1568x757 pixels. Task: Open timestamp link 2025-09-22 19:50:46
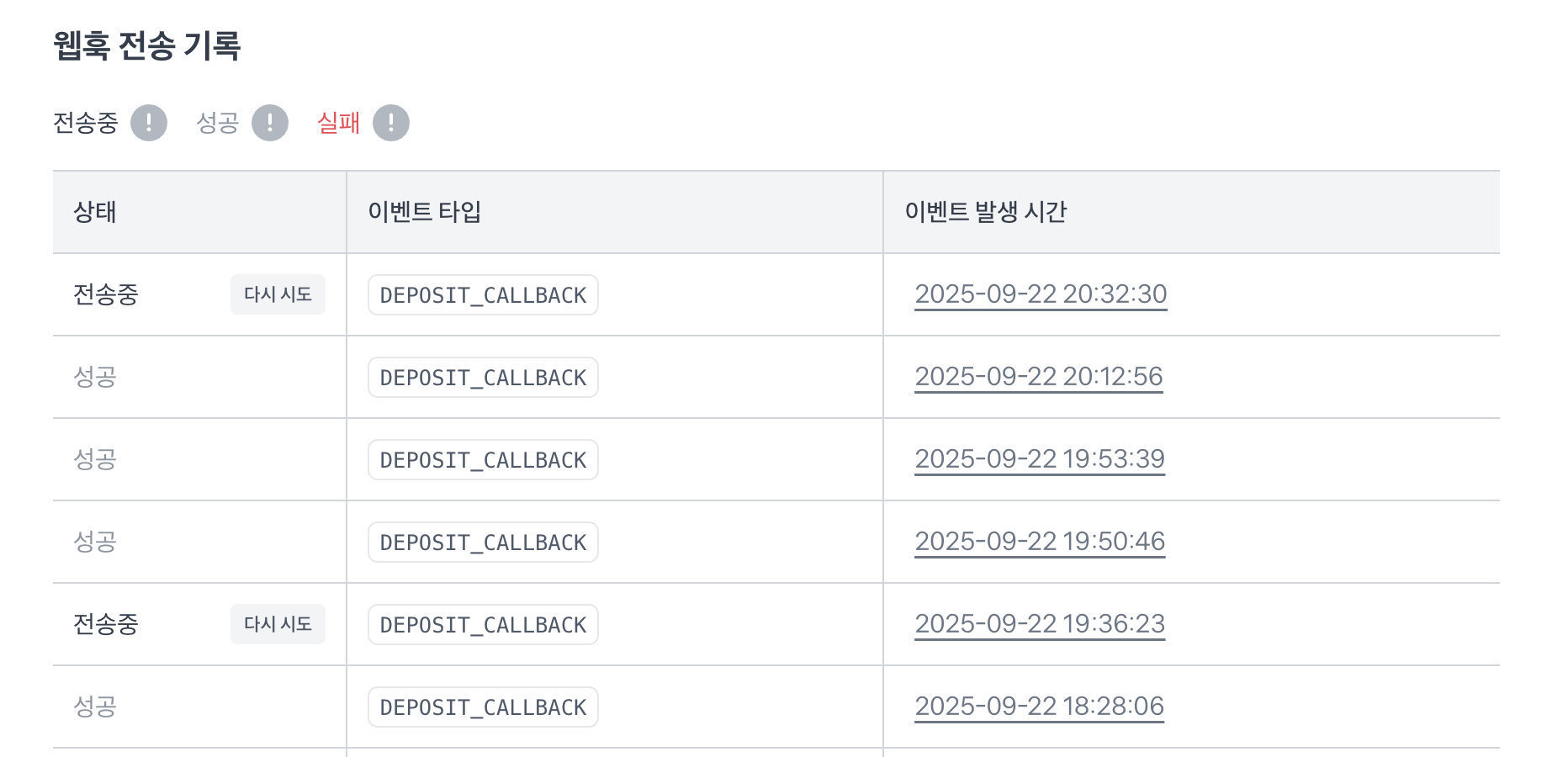point(1040,542)
